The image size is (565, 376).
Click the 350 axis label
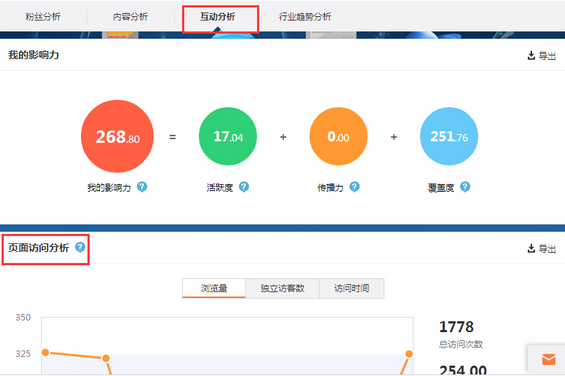coord(23,317)
